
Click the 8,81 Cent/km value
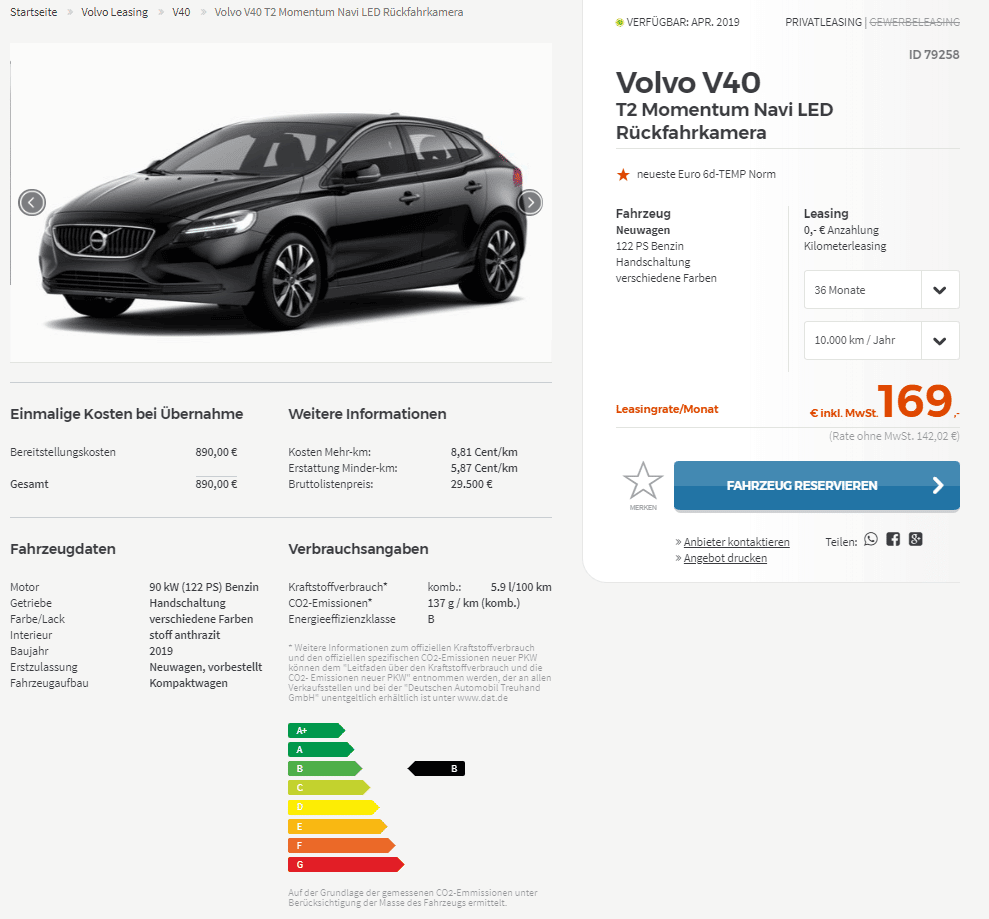click(x=484, y=452)
